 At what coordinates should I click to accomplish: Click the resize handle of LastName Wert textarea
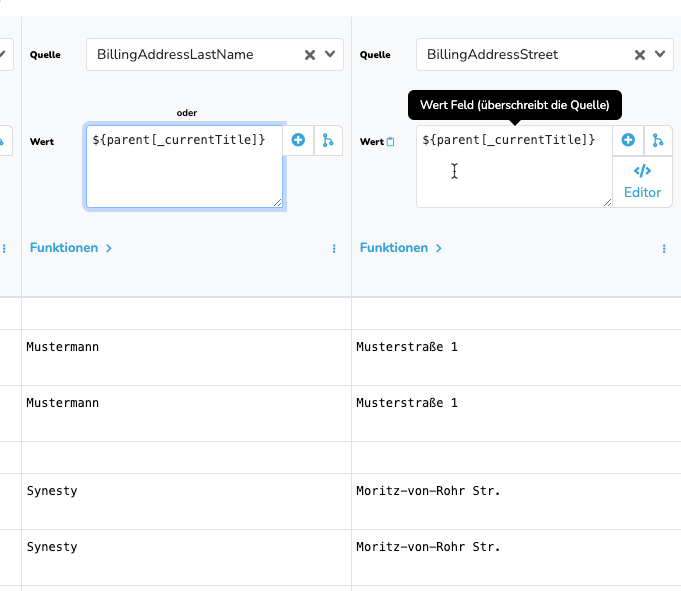click(x=278, y=202)
